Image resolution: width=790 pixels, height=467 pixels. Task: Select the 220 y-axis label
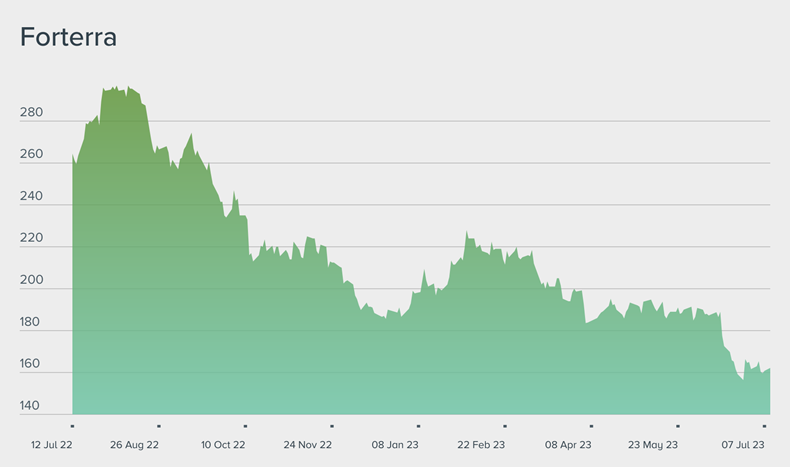(31, 239)
